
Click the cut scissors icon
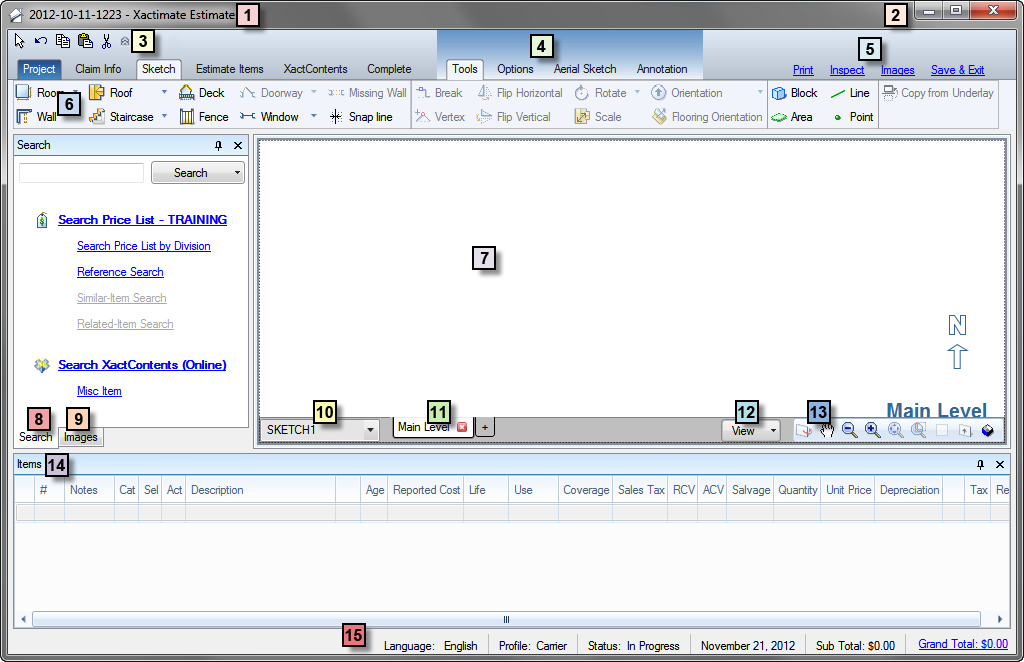coord(106,41)
